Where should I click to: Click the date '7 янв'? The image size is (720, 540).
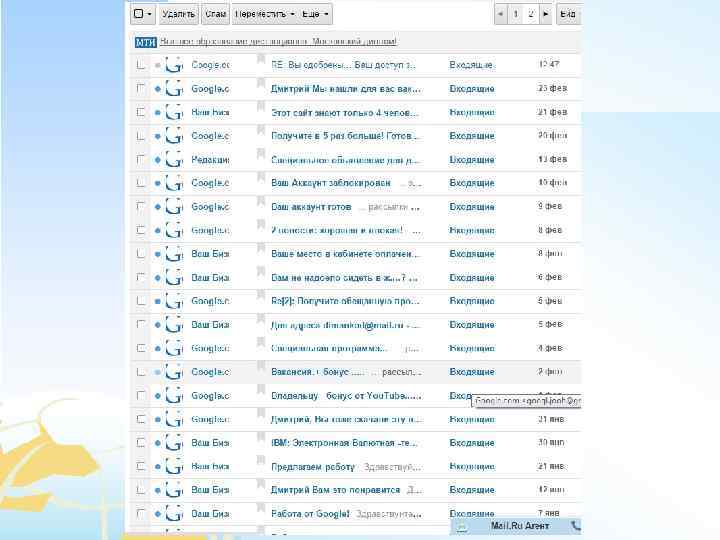click(549, 512)
